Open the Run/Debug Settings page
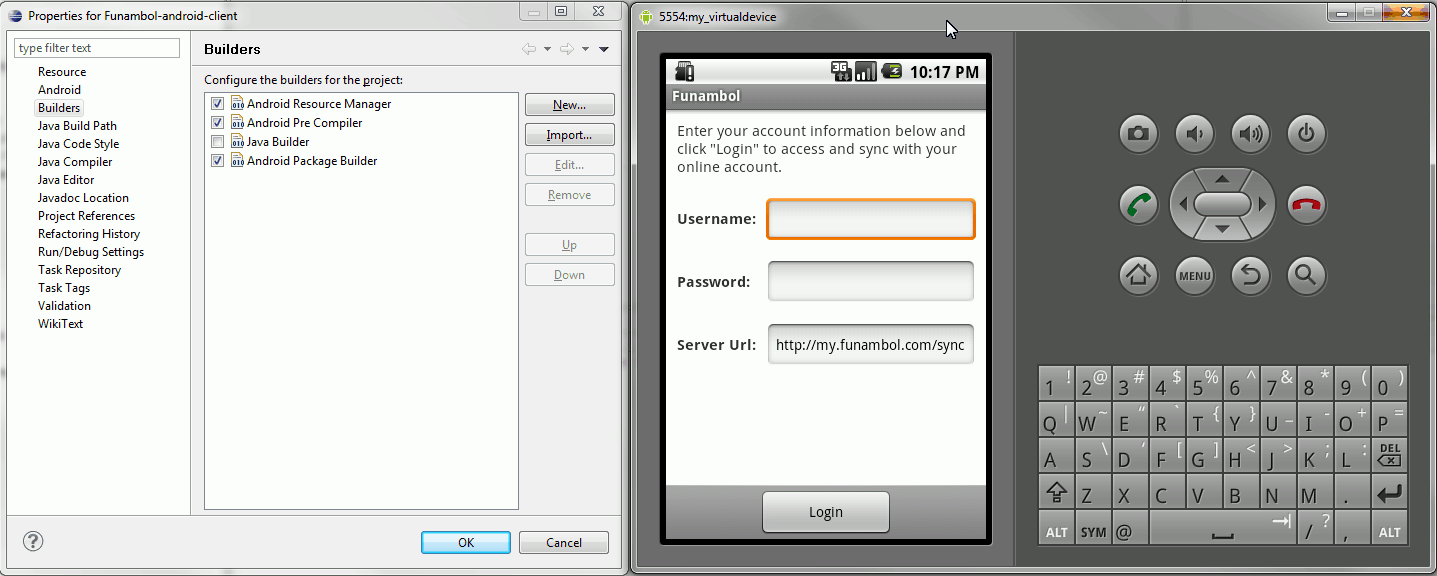1437x576 pixels. pyautogui.click(x=91, y=252)
